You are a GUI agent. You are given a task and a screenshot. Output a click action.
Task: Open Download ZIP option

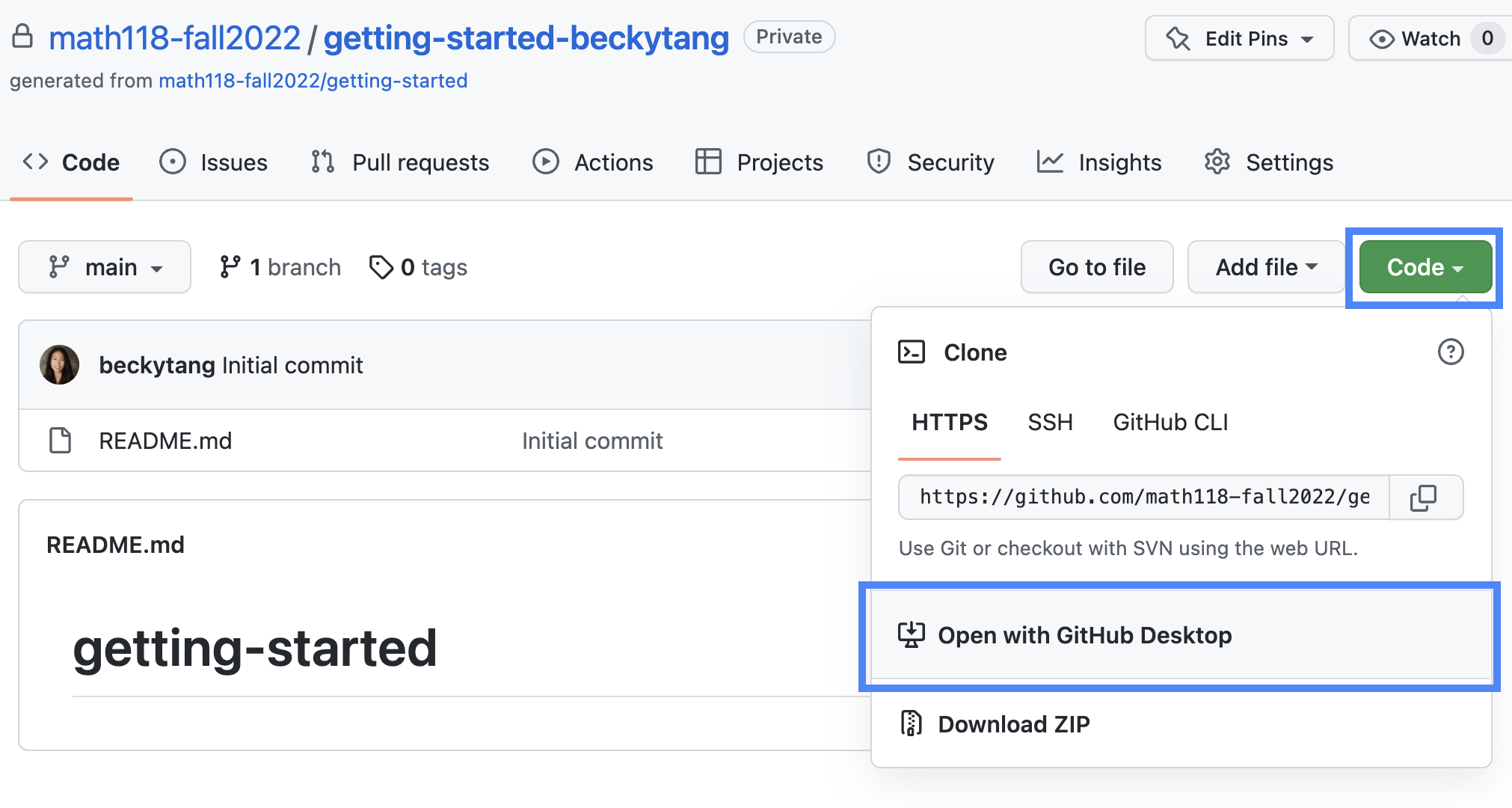click(1013, 724)
